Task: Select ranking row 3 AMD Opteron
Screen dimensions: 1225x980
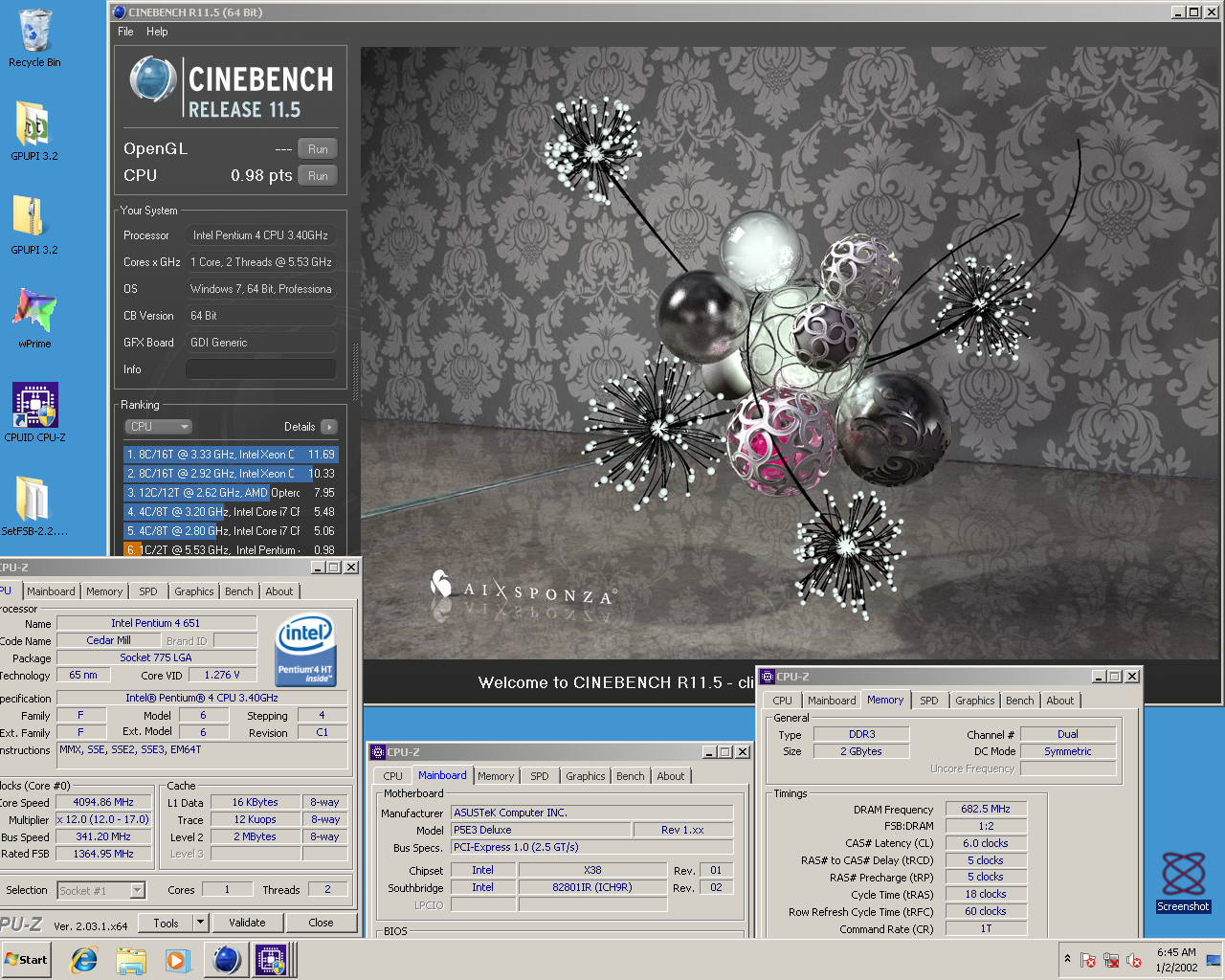Action: 230,493
